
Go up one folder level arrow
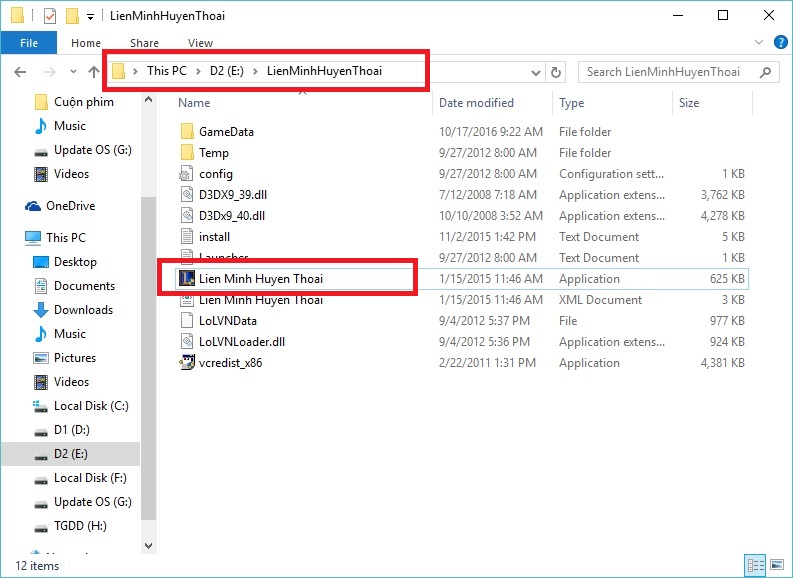click(x=94, y=72)
